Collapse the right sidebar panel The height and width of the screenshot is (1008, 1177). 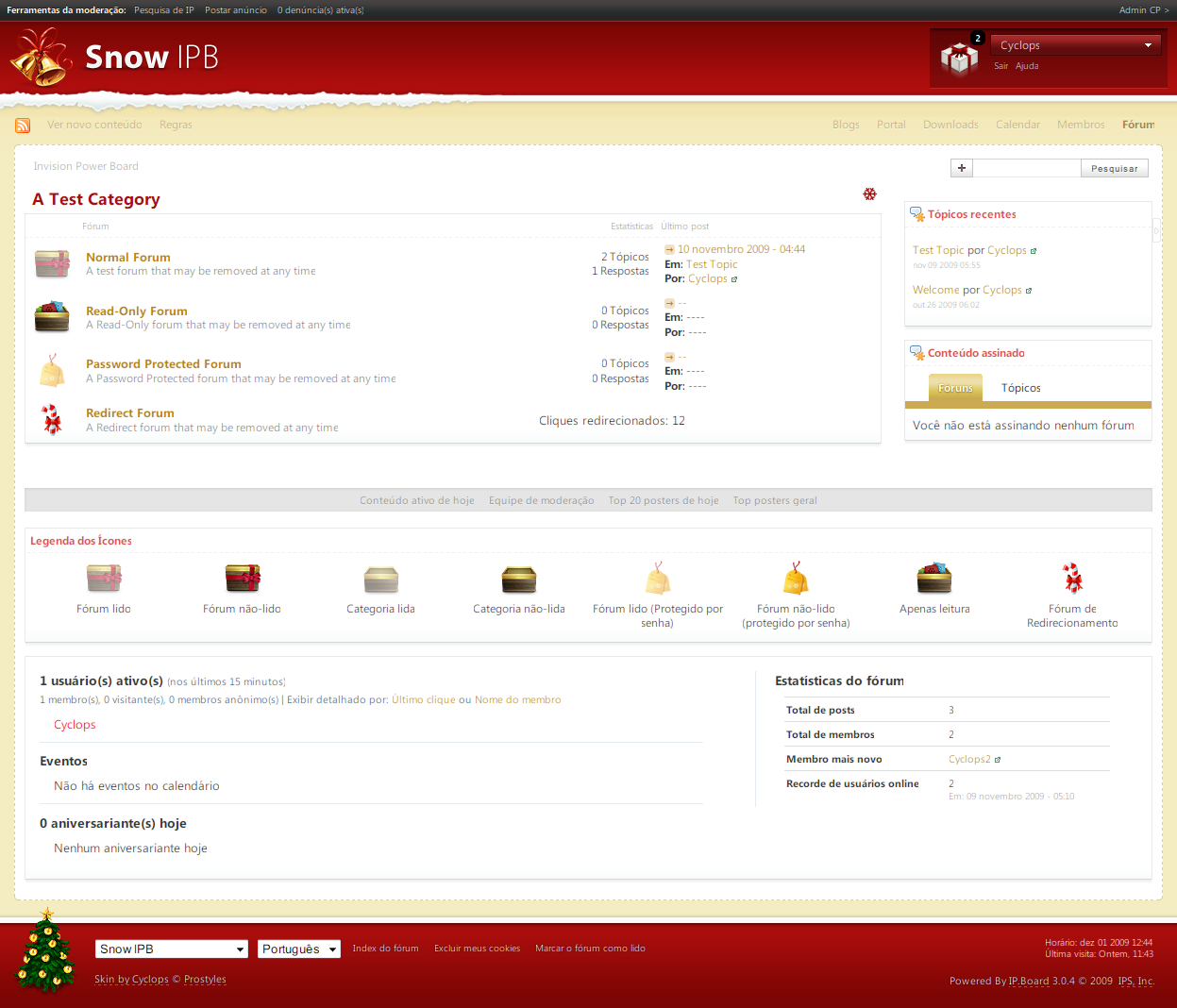[x=1156, y=230]
